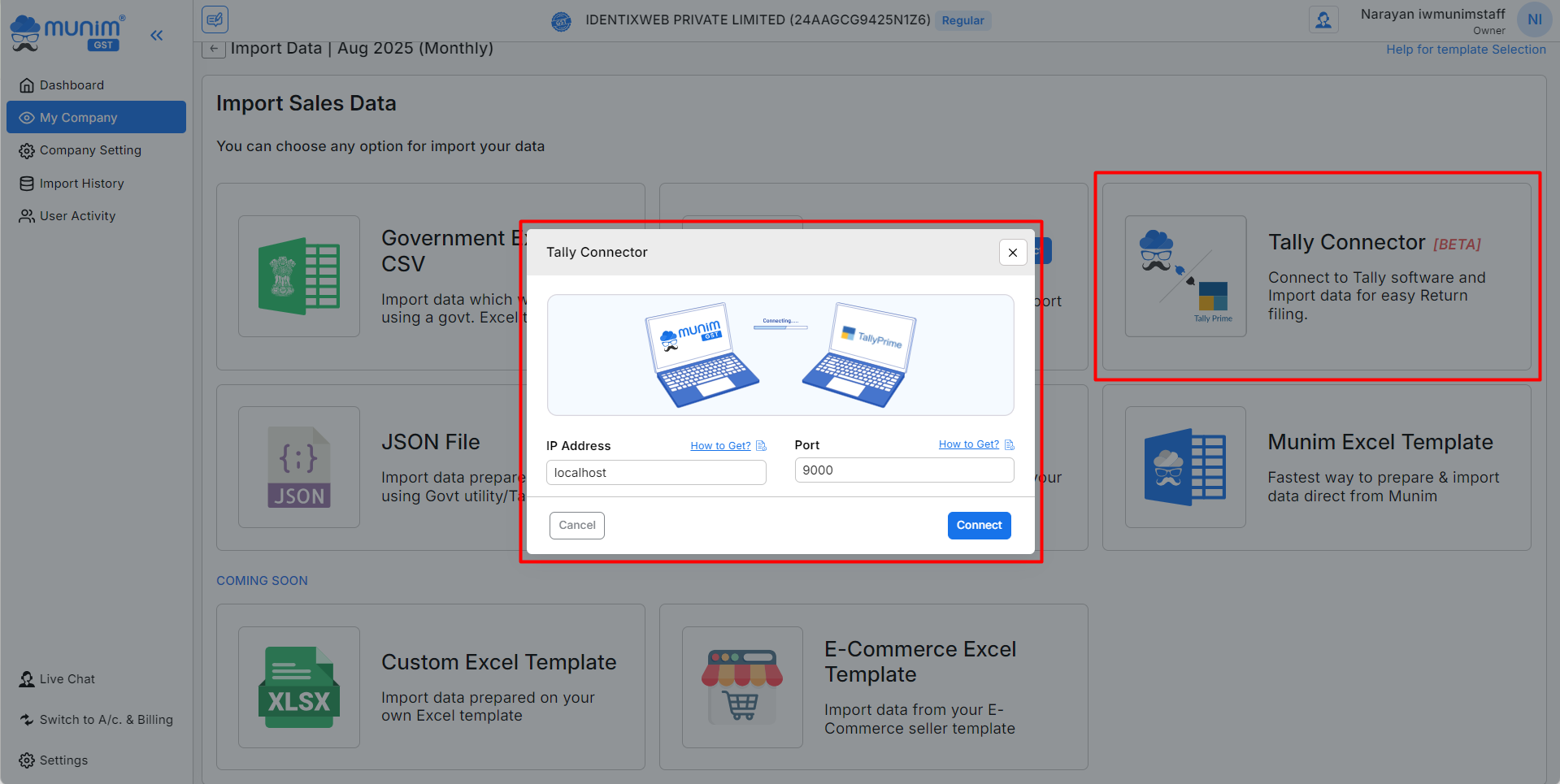Viewport: 1560px width, 784px height.
Task: Close the Tally Connector dialog
Action: 1013,253
